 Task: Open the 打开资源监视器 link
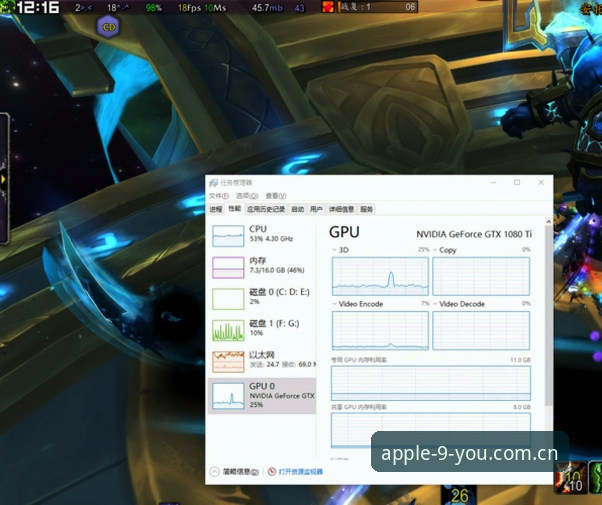pyautogui.click(x=301, y=472)
